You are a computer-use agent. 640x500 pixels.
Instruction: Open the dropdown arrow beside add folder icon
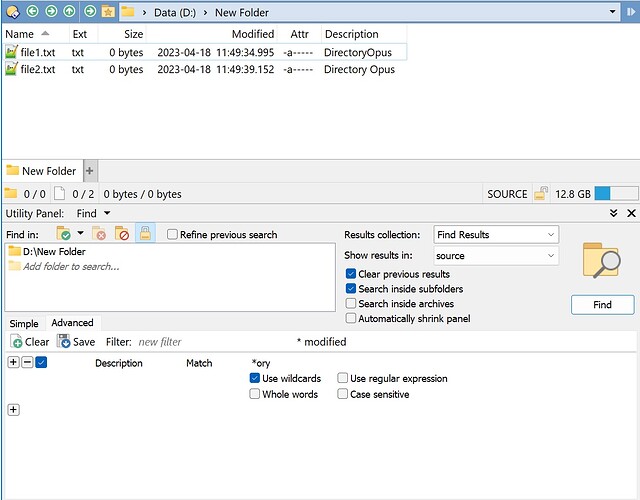80,233
